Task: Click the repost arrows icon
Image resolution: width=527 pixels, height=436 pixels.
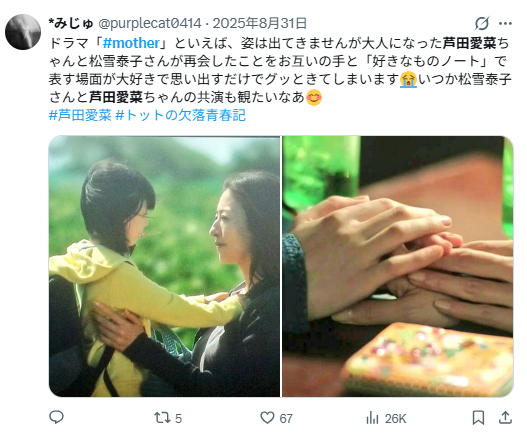Action: [161, 418]
